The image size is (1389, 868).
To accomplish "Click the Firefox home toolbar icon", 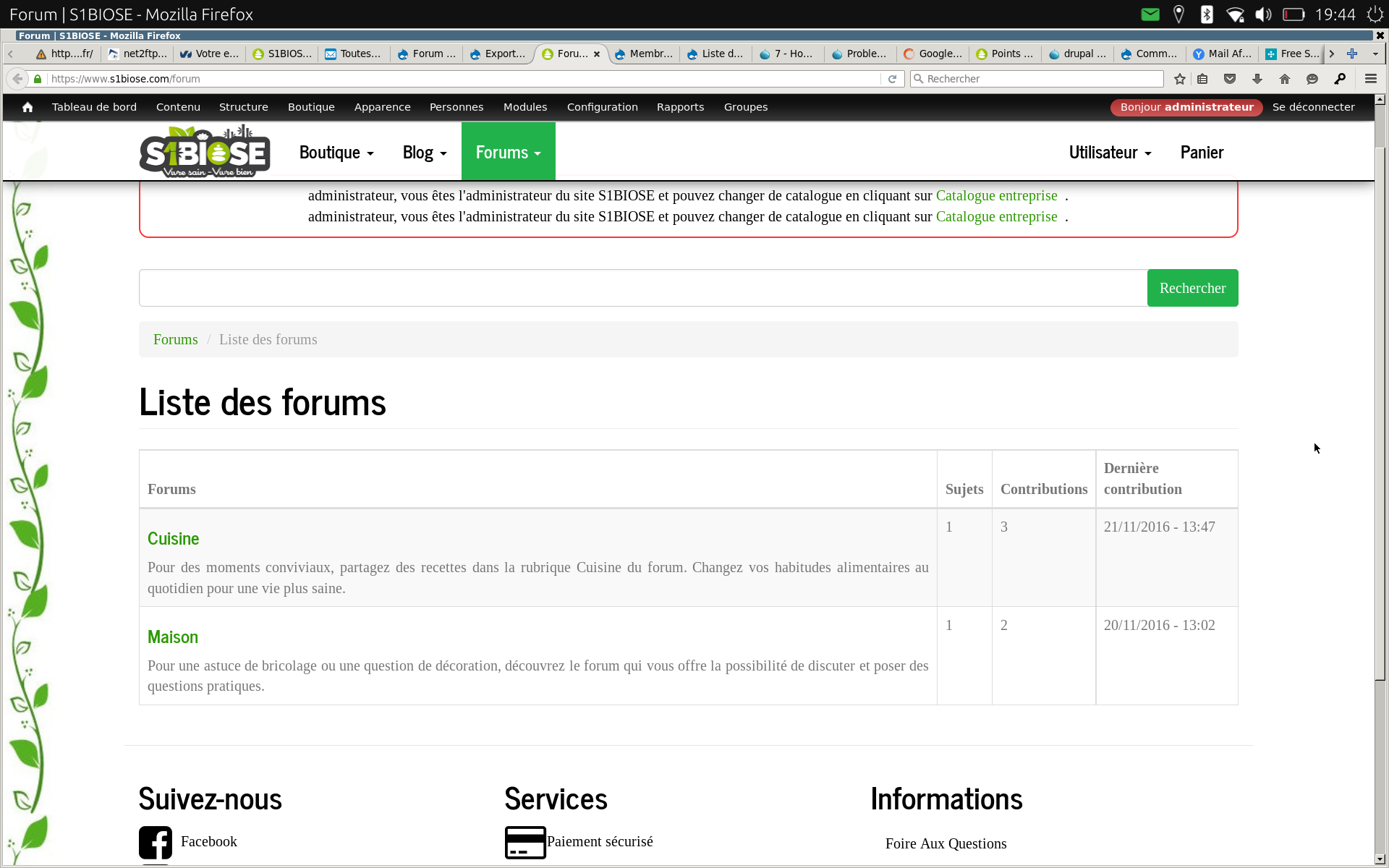I will [x=1285, y=79].
